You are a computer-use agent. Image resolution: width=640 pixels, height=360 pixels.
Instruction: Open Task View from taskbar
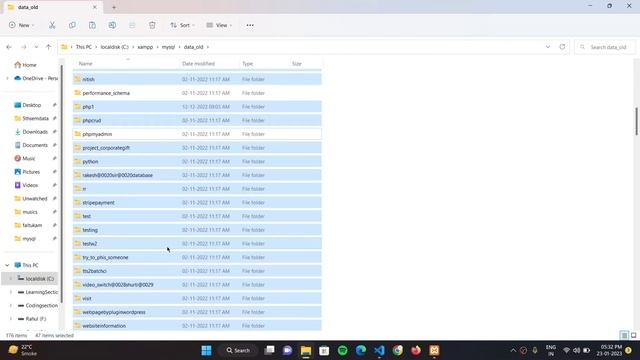click(x=269, y=350)
